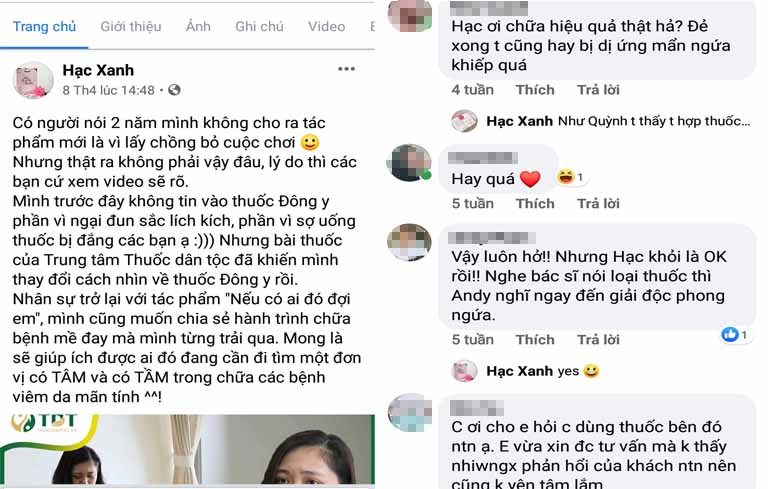Click Hạc Xanh avatar beside 'yes' reply
Screen dimensions: 768x489
(x=464, y=371)
